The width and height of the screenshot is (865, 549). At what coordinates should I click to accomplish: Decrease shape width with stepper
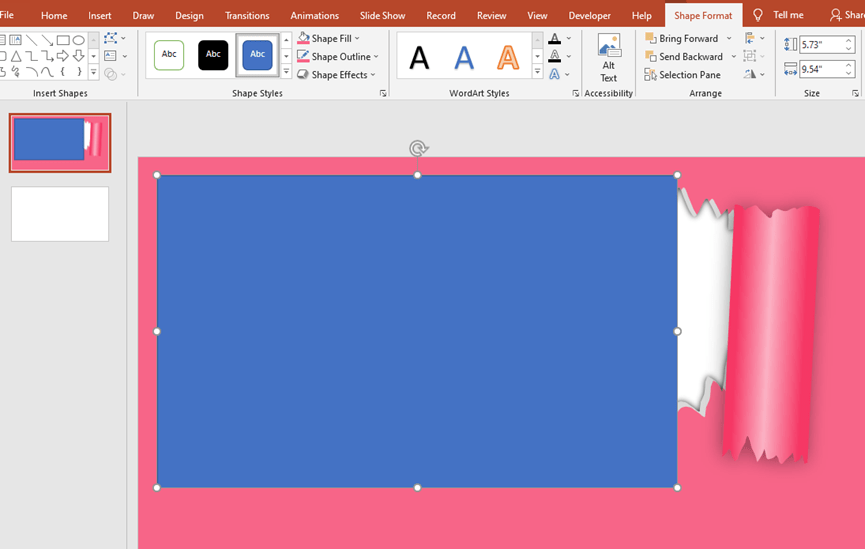tap(849, 73)
